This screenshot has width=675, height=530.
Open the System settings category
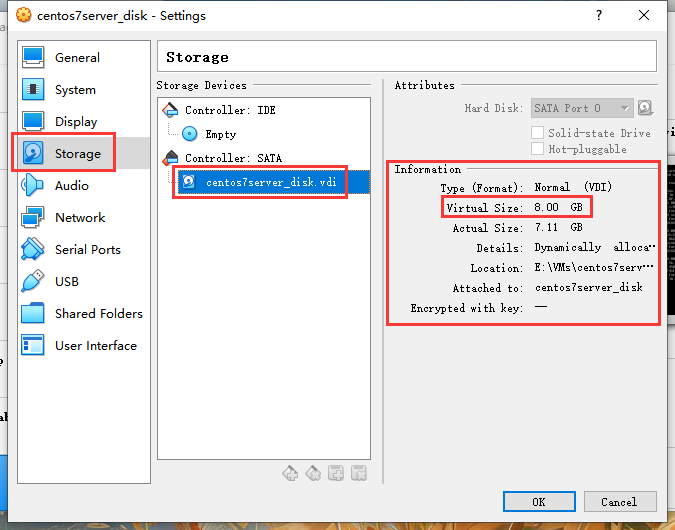tap(84, 90)
